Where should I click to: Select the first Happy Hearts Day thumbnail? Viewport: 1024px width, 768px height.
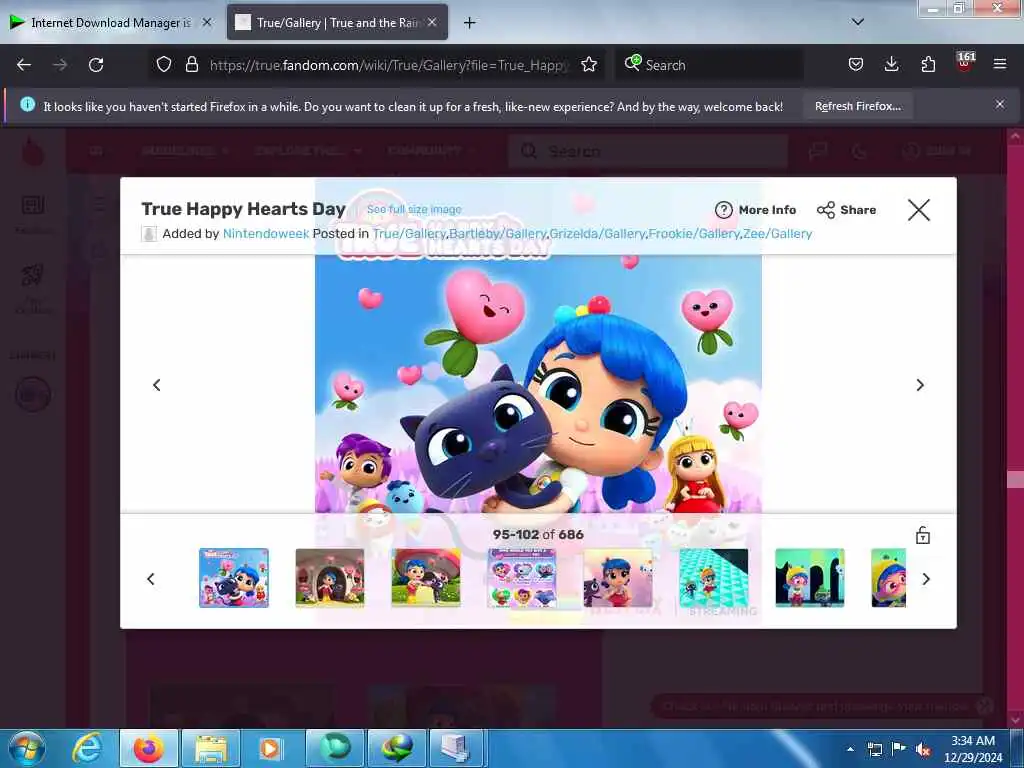[x=234, y=578]
